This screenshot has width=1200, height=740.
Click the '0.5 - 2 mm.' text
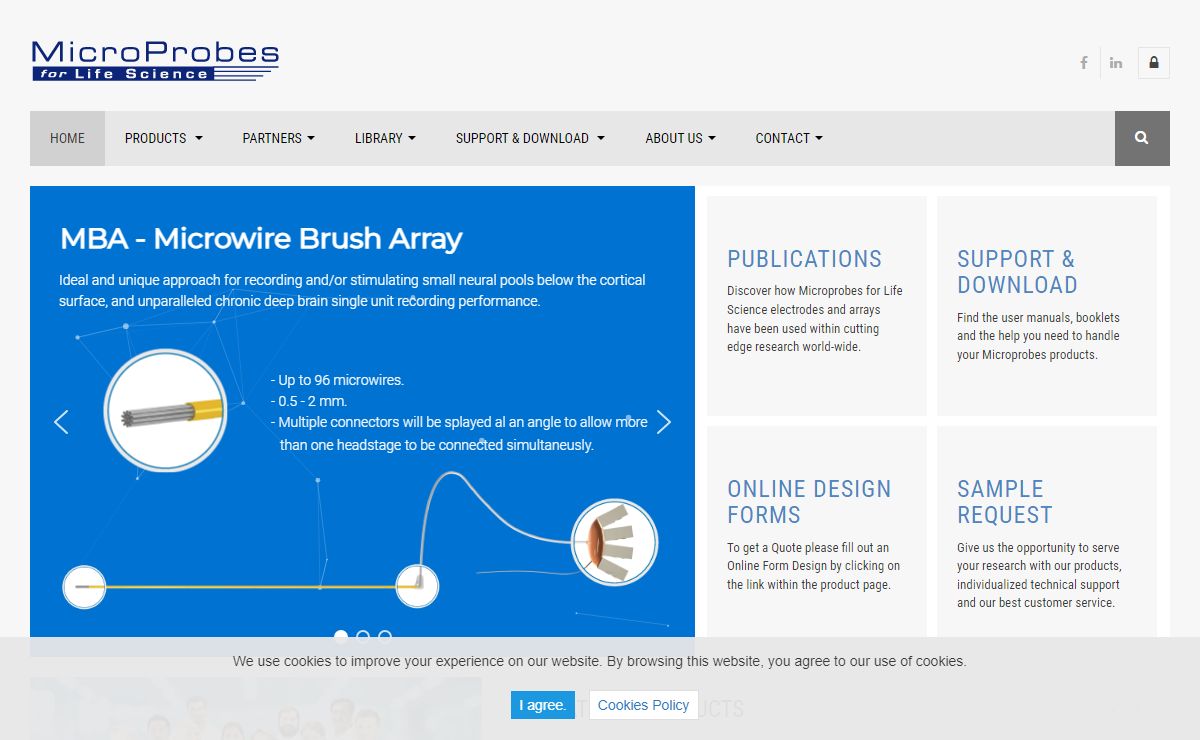point(309,401)
